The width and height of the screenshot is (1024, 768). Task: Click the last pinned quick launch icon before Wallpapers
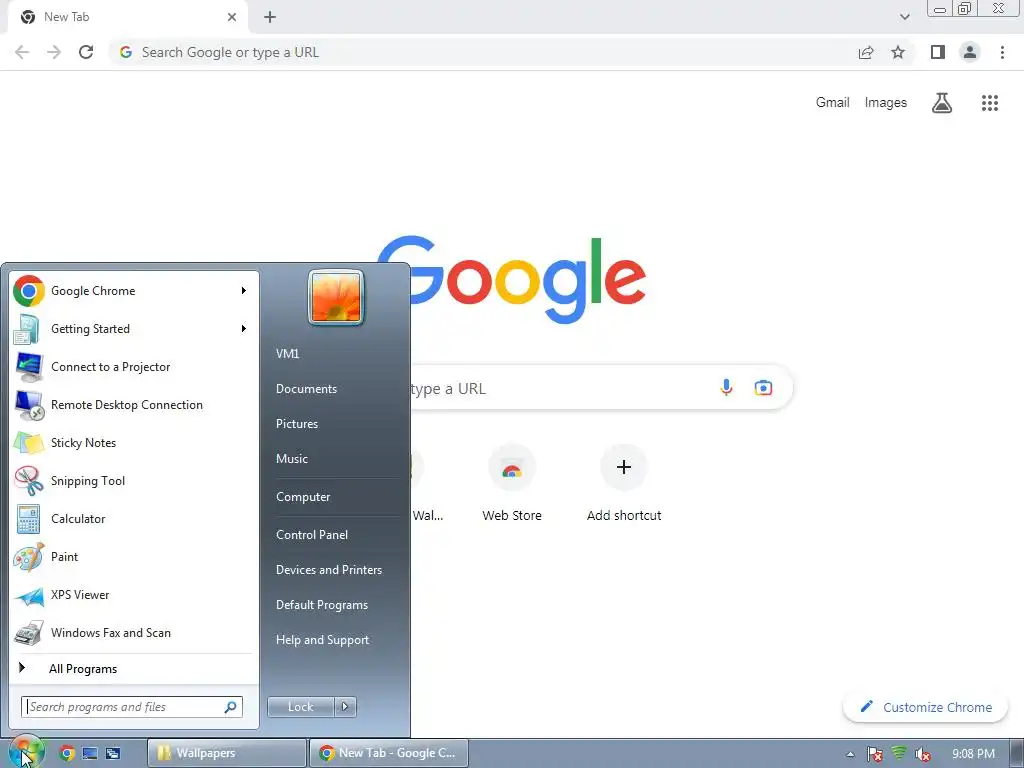pos(113,753)
